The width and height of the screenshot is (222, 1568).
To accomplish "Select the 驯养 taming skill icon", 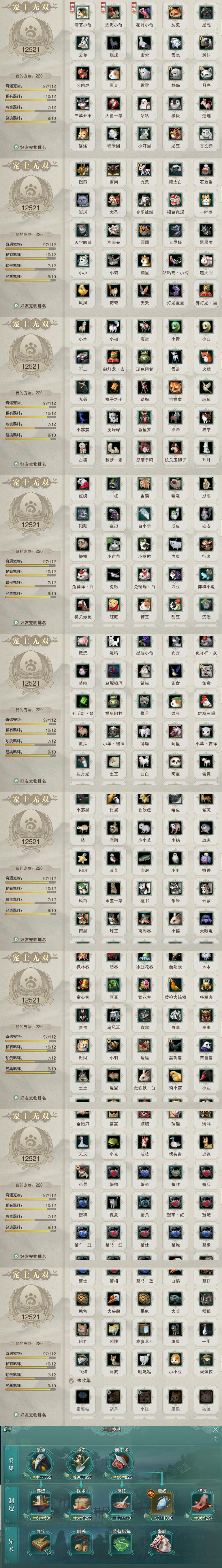I will [x=81, y=1546].
